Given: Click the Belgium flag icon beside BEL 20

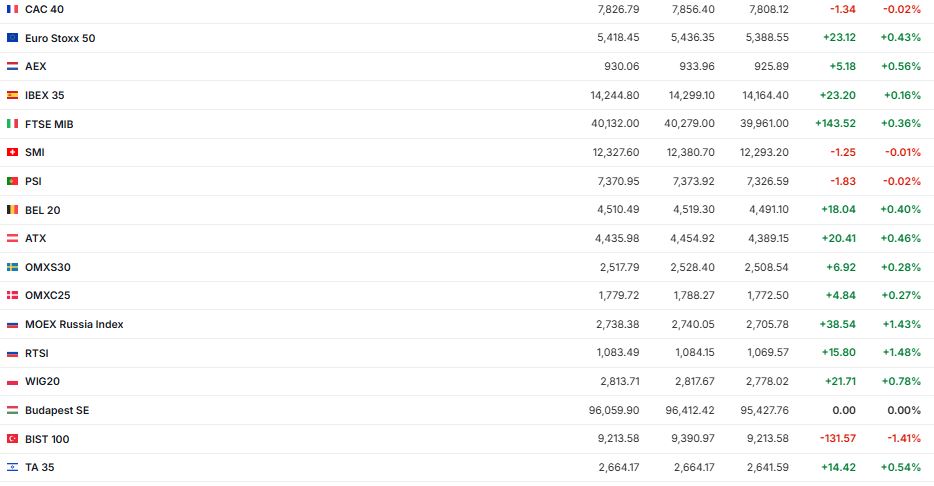Looking at the screenshot, I should click(12, 210).
